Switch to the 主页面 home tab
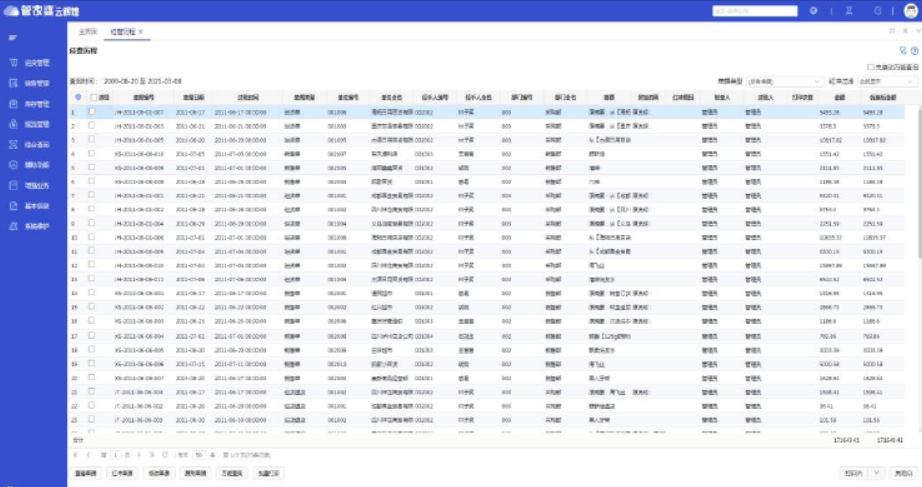The width and height of the screenshot is (922, 487). (88, 32)
